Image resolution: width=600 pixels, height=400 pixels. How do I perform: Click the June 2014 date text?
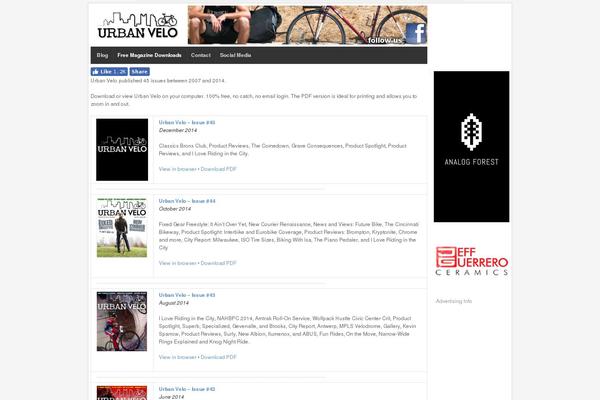171,397
